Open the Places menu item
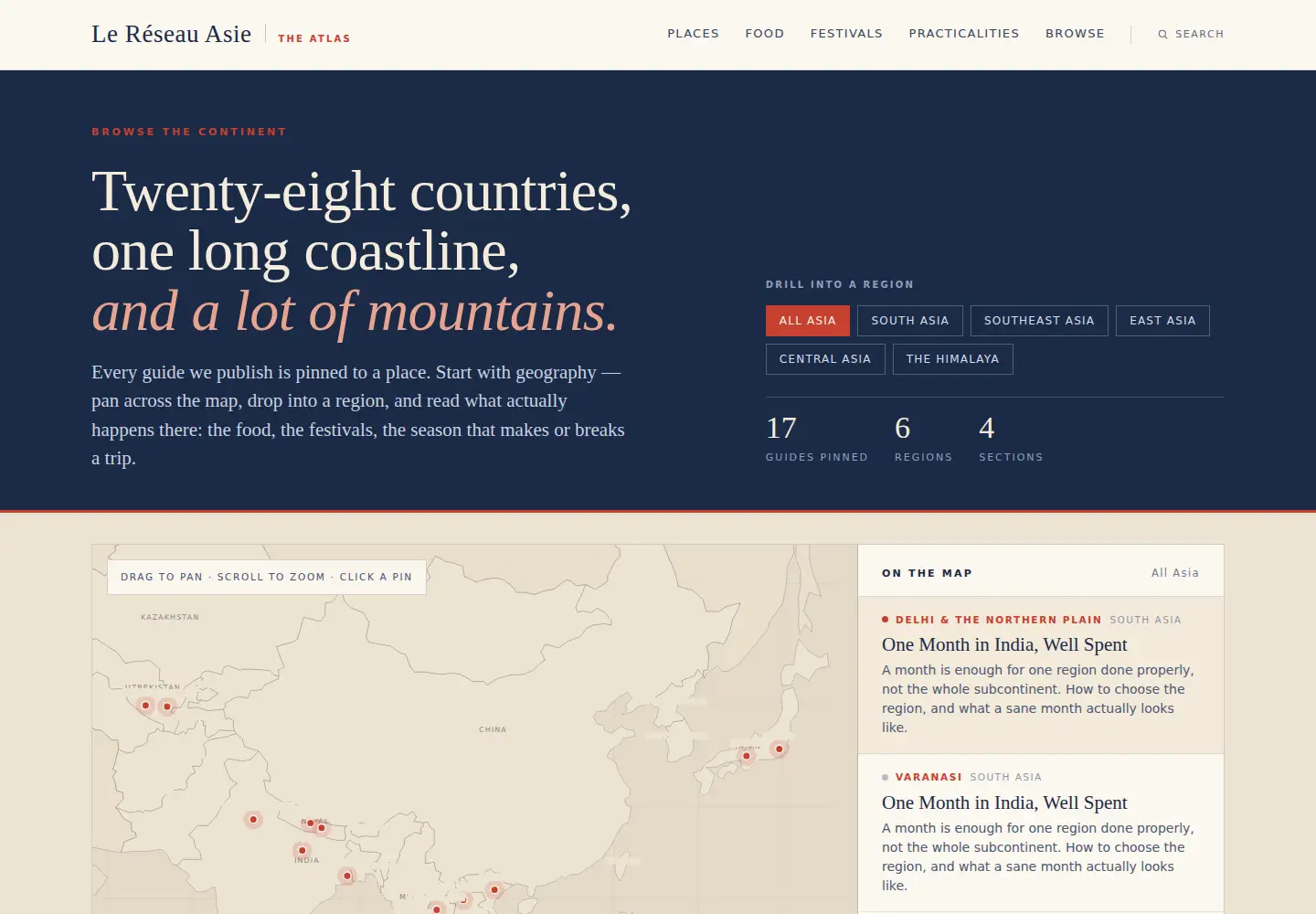1316x914 pixels. (x=693, y=34)
